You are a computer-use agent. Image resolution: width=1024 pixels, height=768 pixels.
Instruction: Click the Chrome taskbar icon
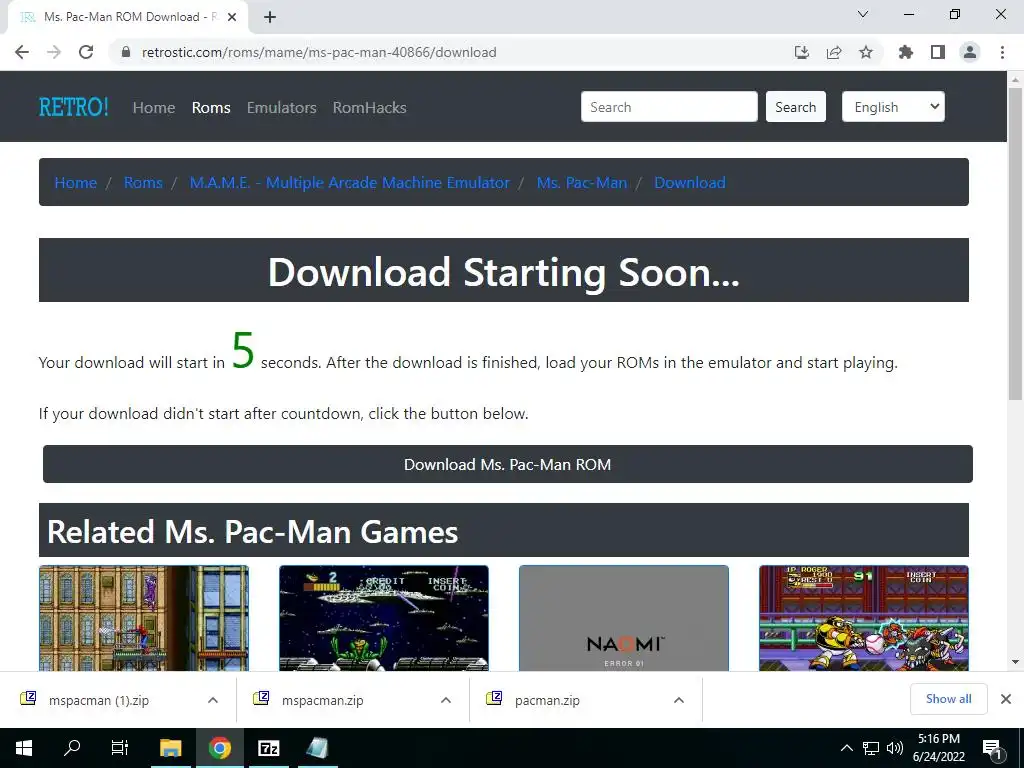click(x=219, y=748)
